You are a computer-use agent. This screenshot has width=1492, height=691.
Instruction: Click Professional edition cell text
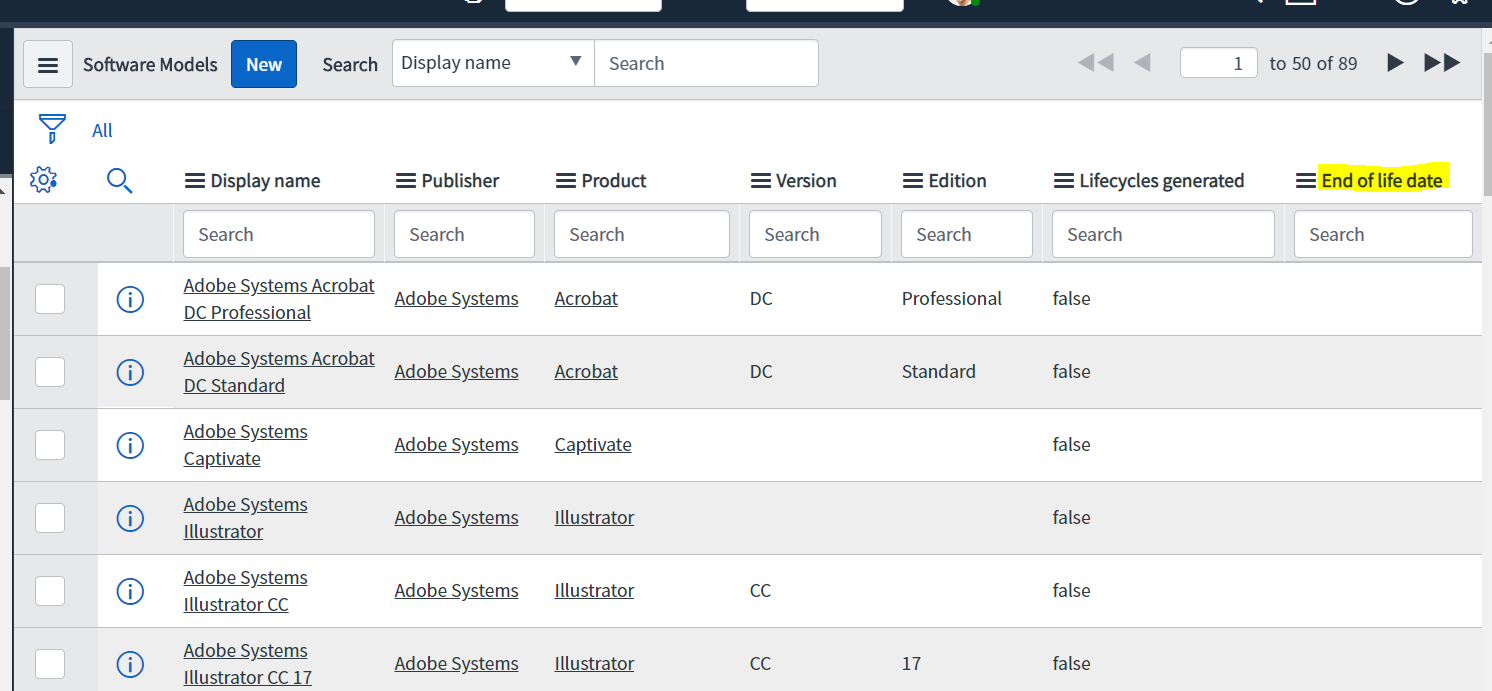[x=952, y=299]
